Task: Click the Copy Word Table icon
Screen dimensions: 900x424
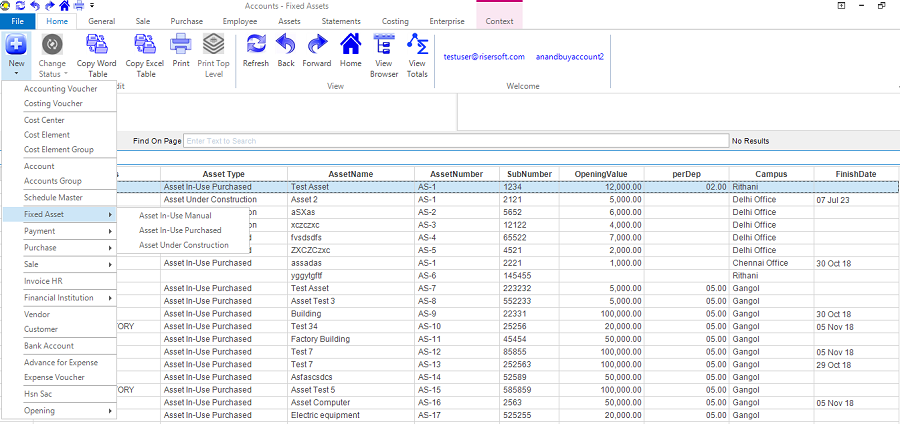Action: coord(98,54)
